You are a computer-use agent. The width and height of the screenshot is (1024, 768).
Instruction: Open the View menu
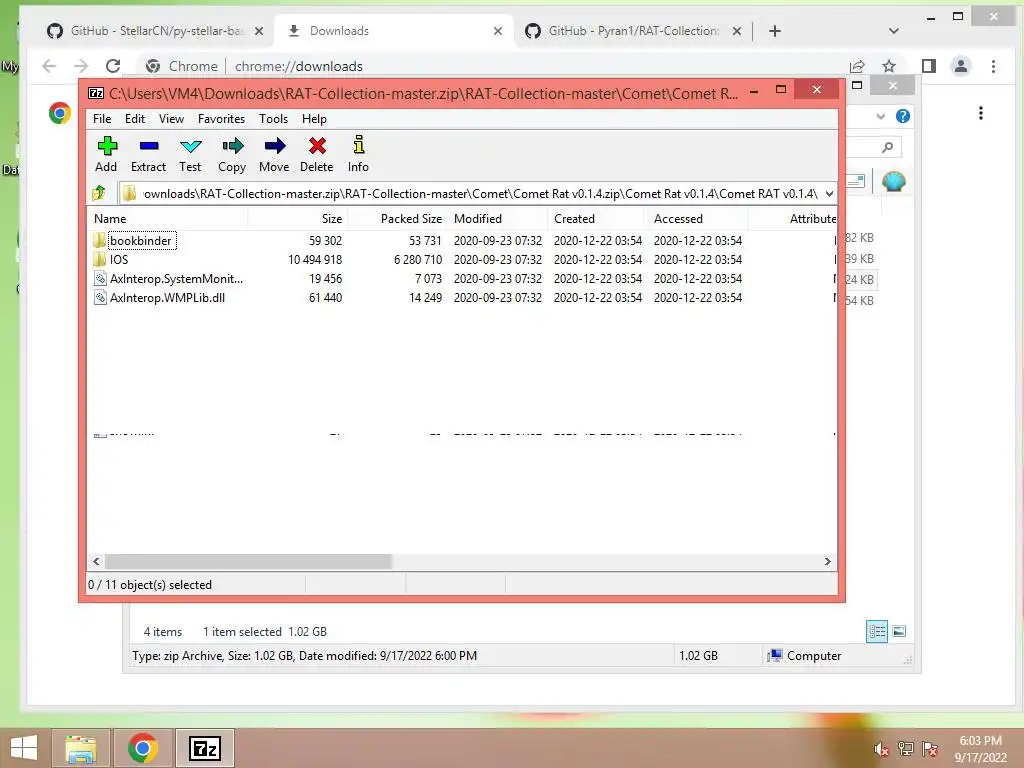pyautogui.click(x=171, y=119)
